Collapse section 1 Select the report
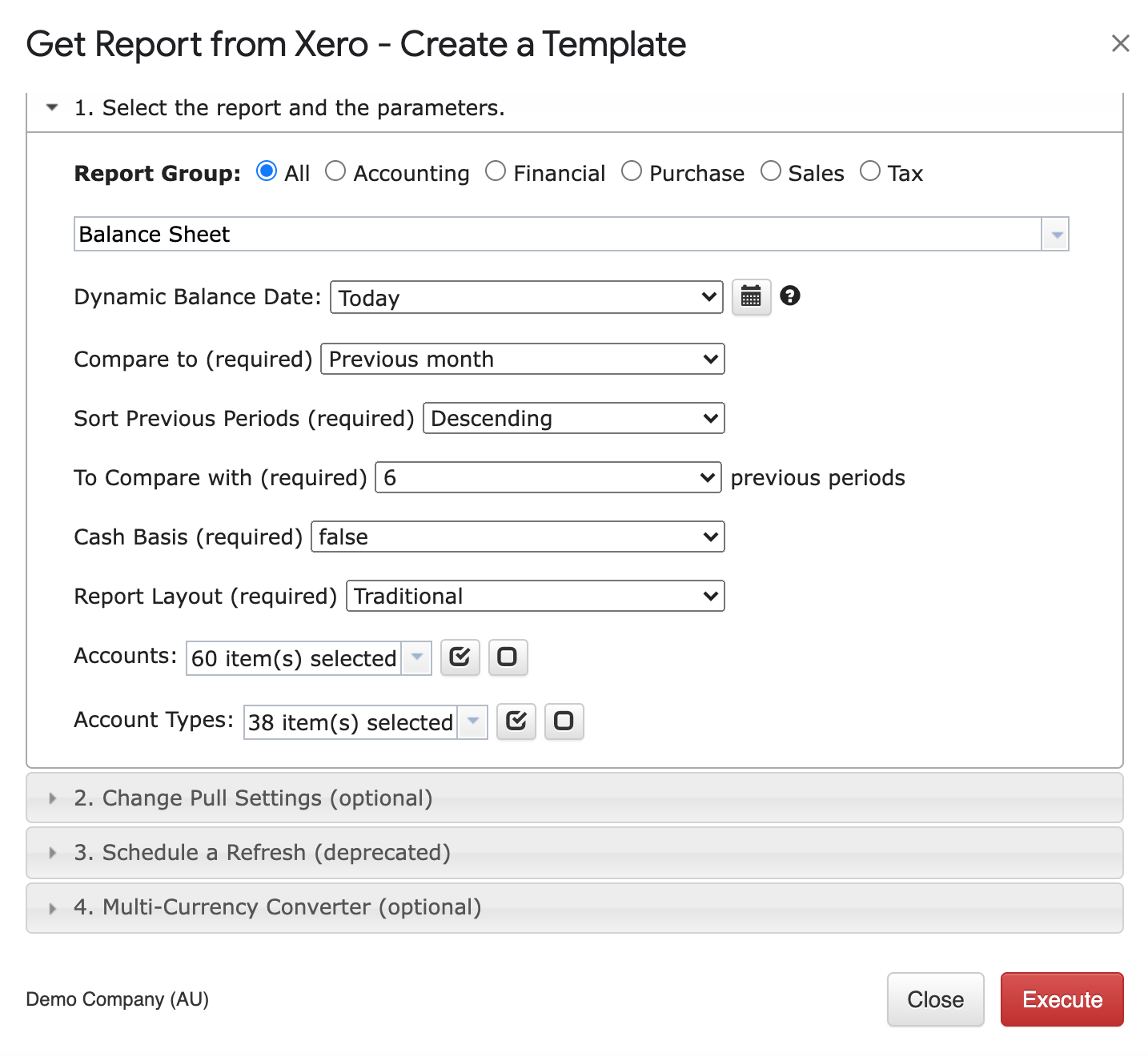The image size is (1148, 1057). [x=575, y=108]
